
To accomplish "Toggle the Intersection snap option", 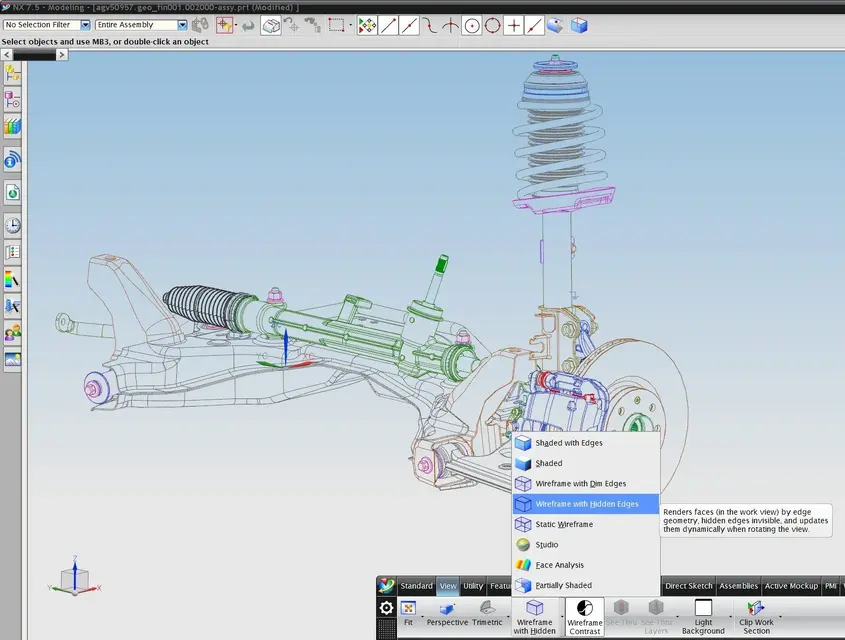I will (451, 25).
